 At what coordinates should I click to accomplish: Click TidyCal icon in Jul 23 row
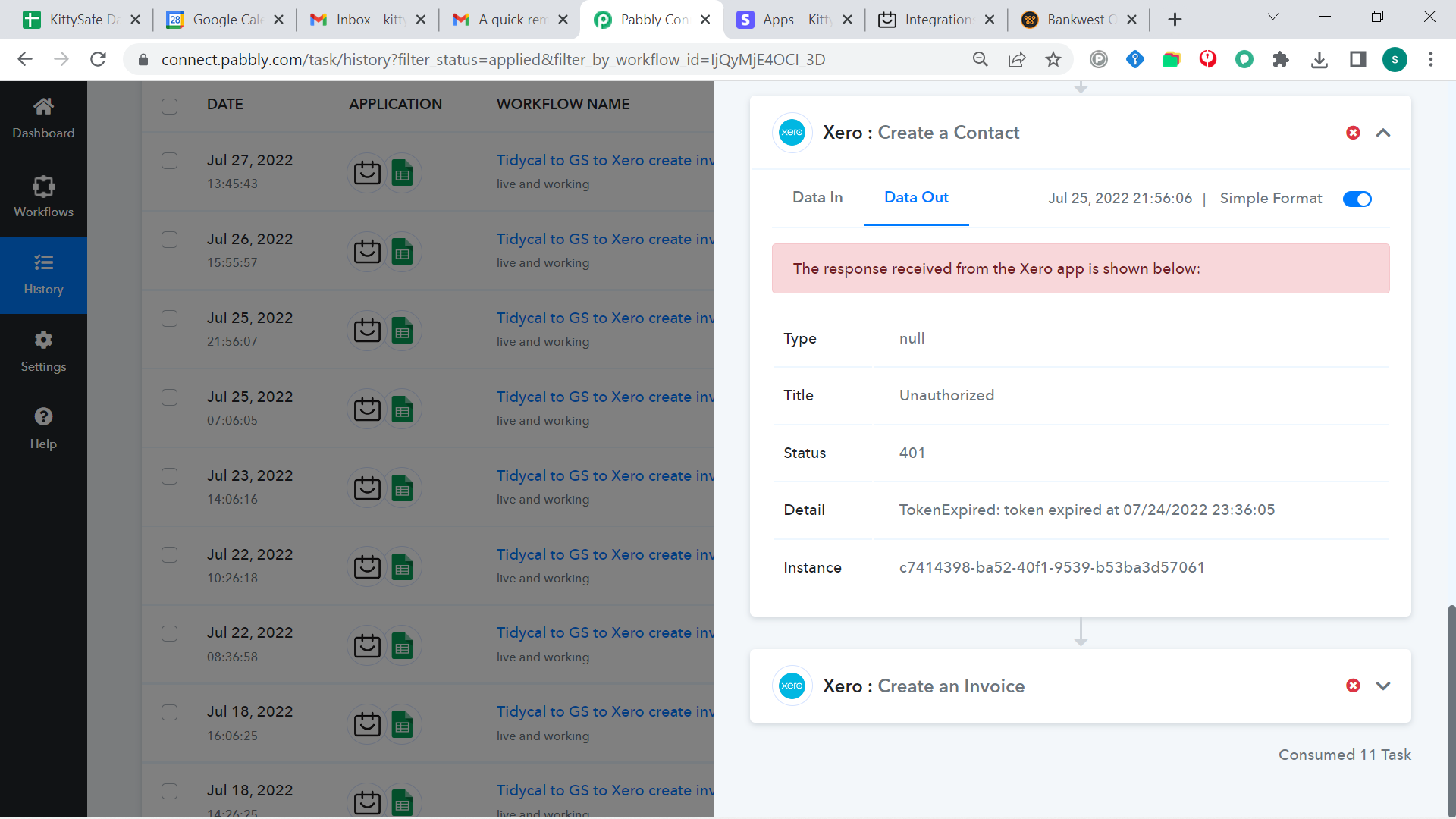tap(367, 488)
